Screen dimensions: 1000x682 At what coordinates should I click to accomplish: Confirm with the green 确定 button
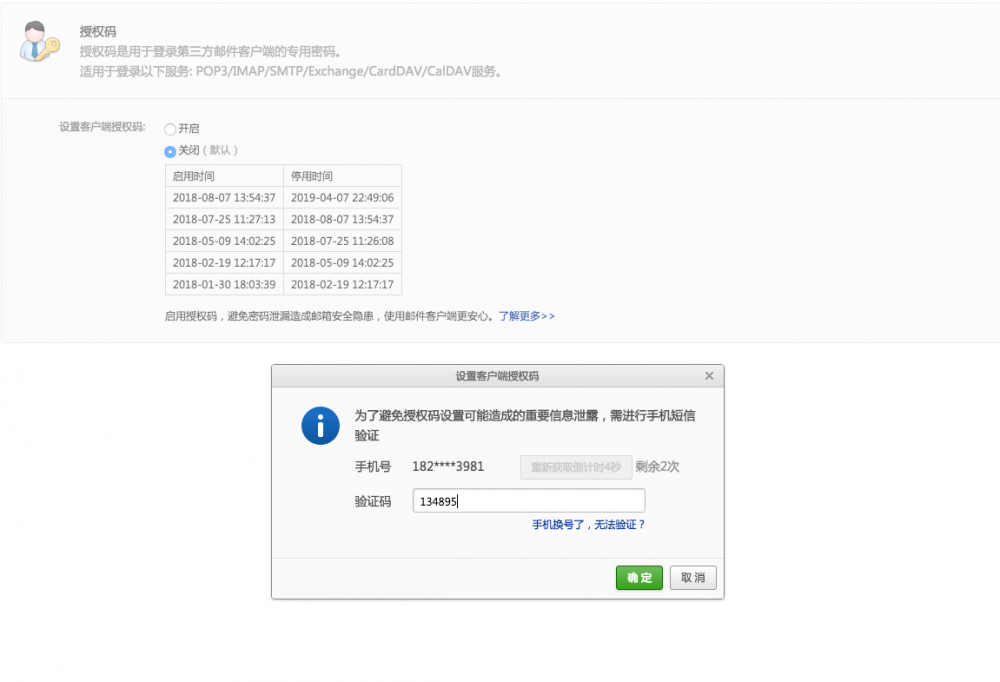(x=639, y=577)
